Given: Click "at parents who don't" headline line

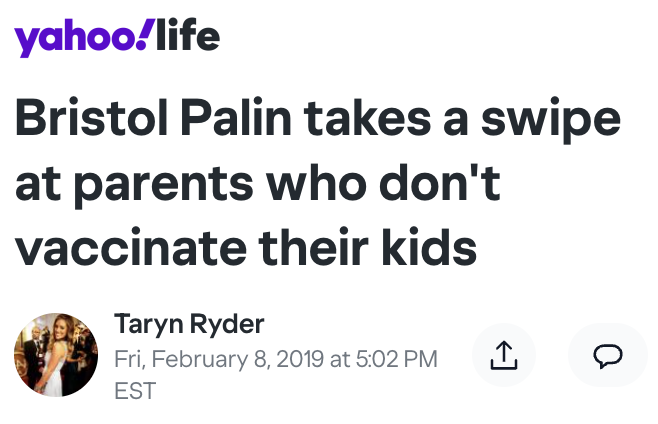Looking at the screenshot, I should point(257,185).
